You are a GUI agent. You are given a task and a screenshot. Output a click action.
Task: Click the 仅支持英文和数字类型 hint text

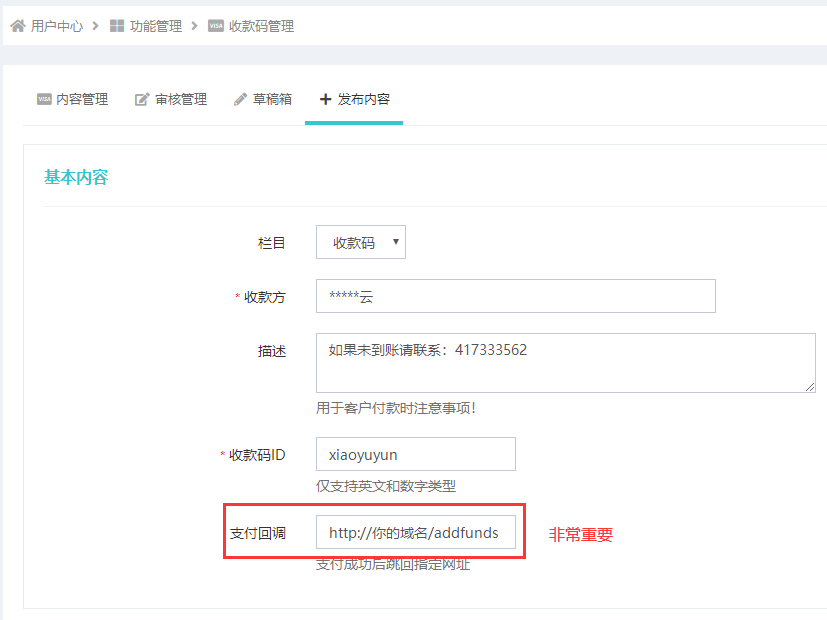click(386, 486)
